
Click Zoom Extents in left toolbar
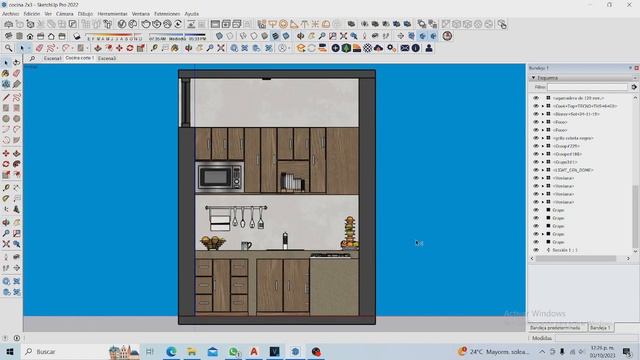[x=6, y=244]
